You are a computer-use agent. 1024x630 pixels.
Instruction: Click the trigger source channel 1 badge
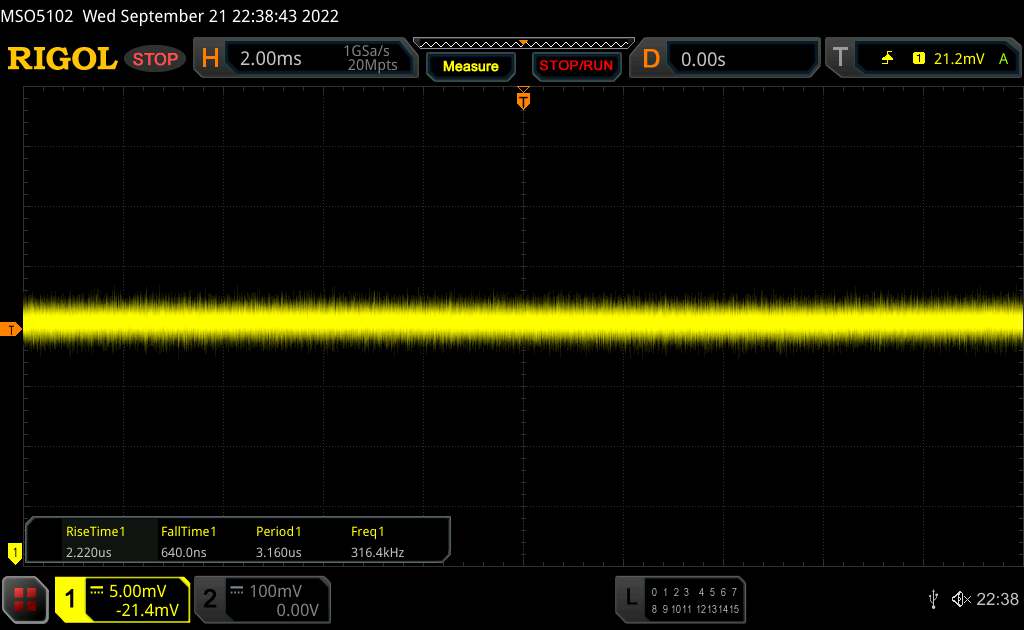pyautogui.click(x=918, y=59)
